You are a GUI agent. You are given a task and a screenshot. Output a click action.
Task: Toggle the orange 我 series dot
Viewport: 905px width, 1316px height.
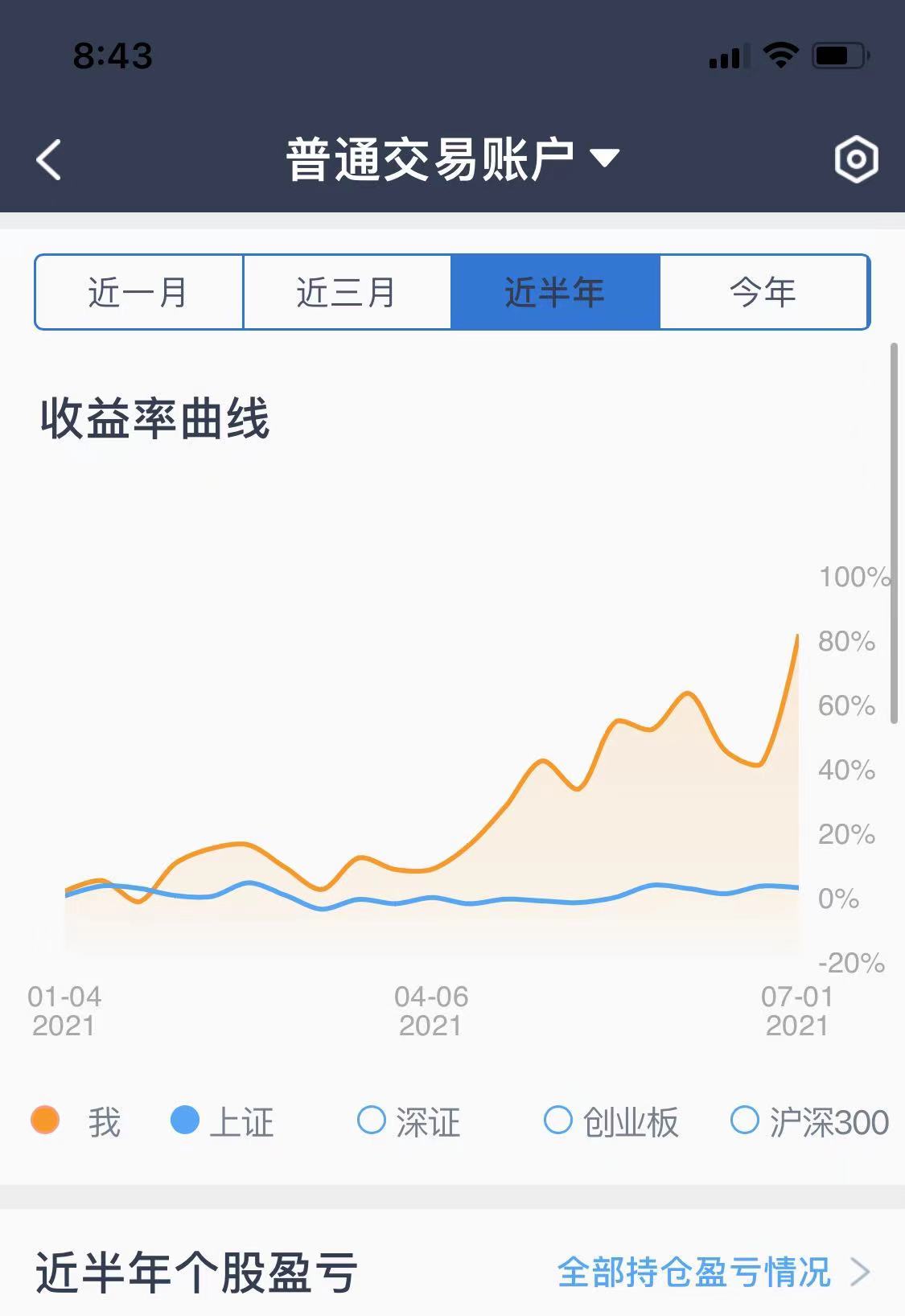click(x=45, y=1120)
